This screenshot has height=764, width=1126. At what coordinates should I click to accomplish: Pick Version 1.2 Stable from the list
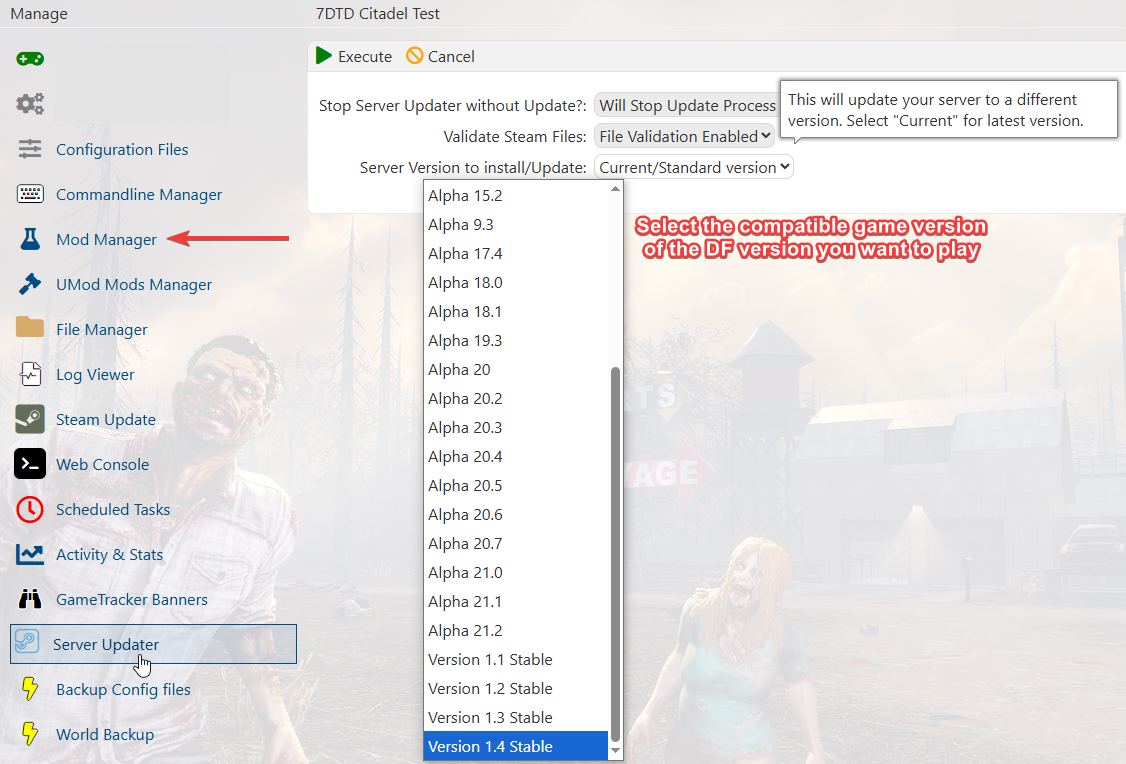pyautogui.click(x=516, y=689)
